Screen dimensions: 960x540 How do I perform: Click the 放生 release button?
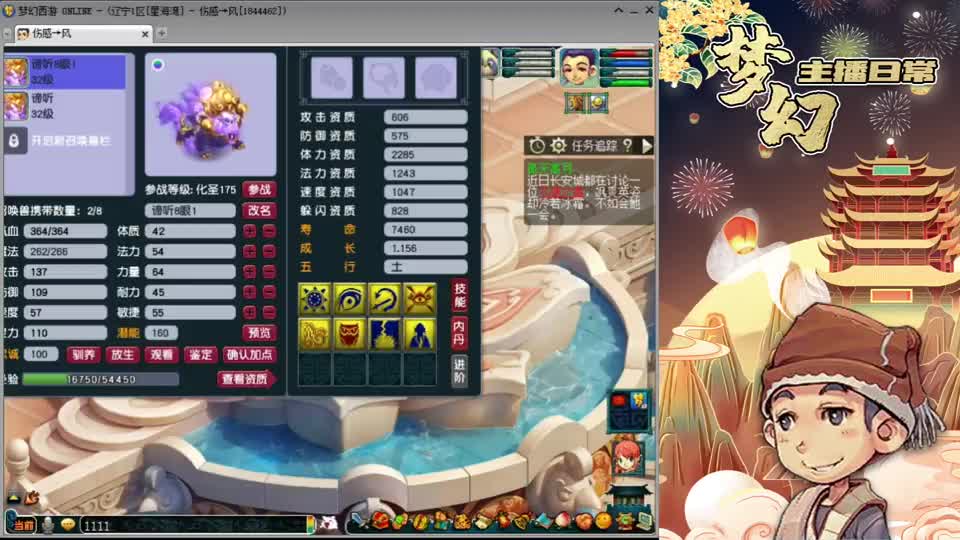pos(122,354)
